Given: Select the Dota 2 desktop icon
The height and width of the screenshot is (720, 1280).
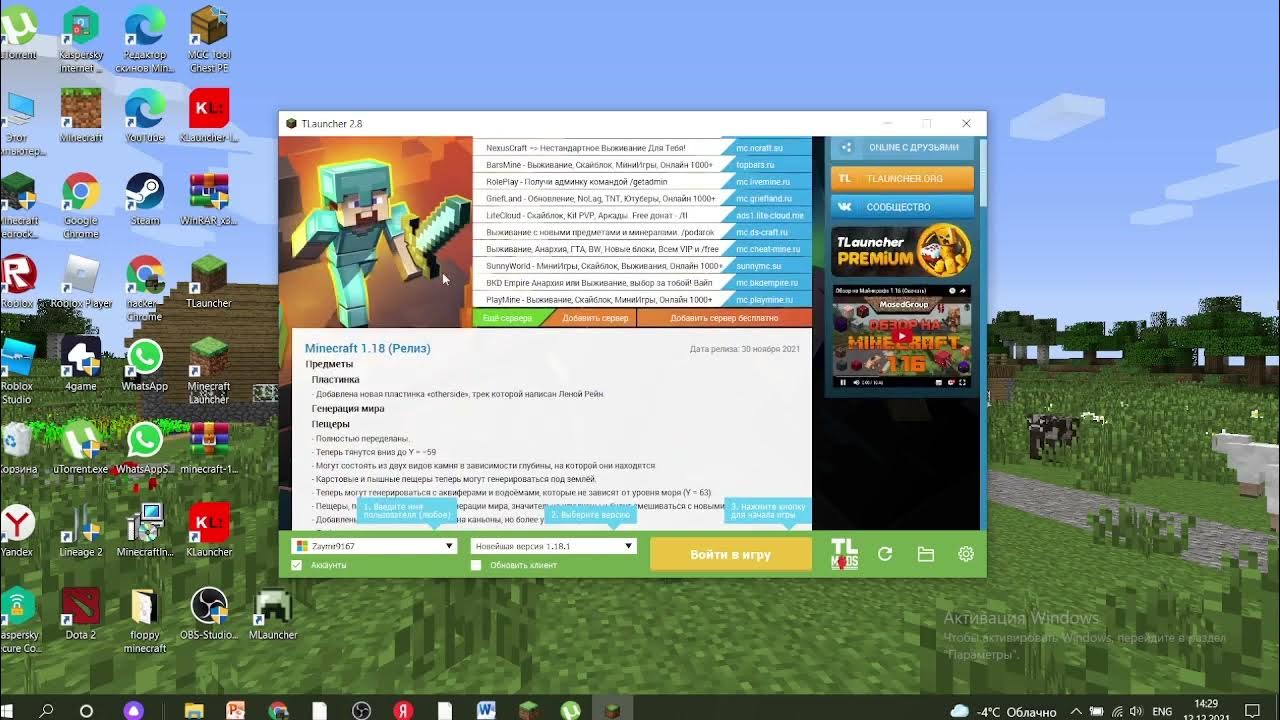Looking at the screenshot, I should (x=81, y=614).
